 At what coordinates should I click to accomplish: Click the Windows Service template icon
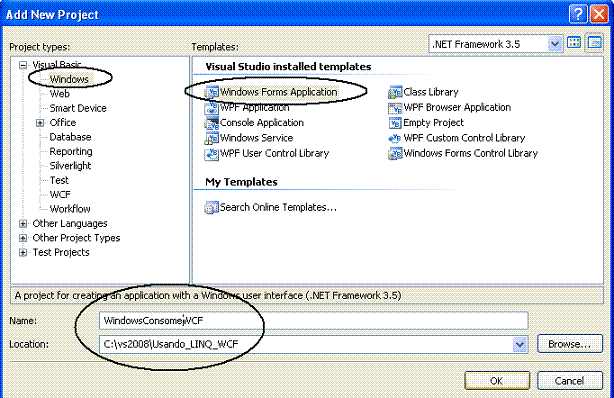211,138
